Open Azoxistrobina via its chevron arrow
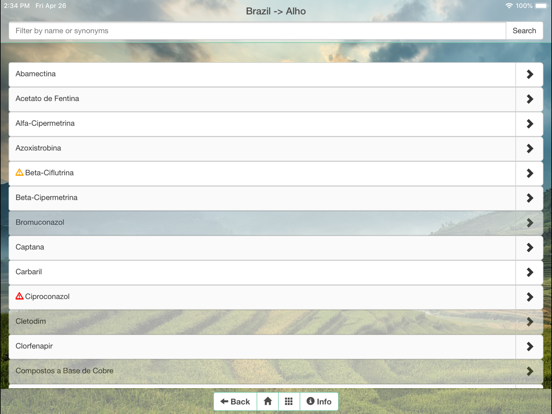This screenshot has height=414, width=552. [529, 149]
